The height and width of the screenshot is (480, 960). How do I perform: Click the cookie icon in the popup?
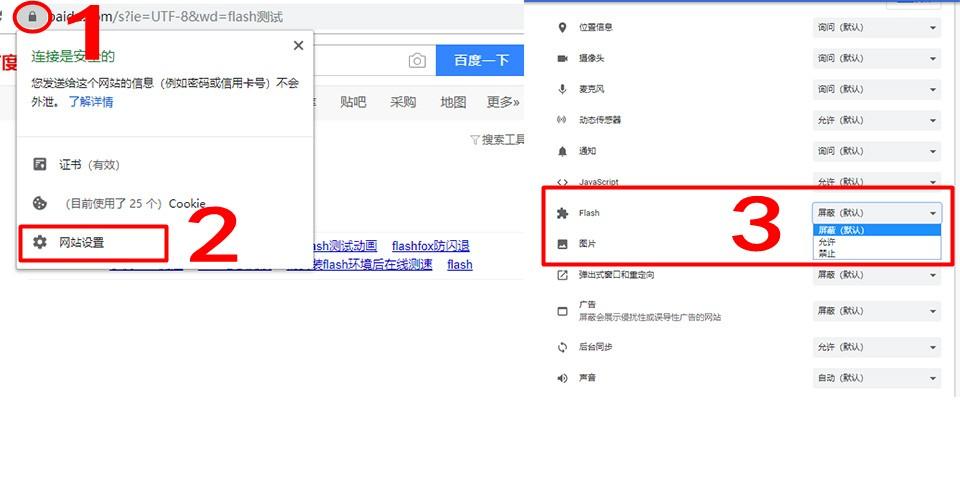pyautogui.click(x=40, y=203)
